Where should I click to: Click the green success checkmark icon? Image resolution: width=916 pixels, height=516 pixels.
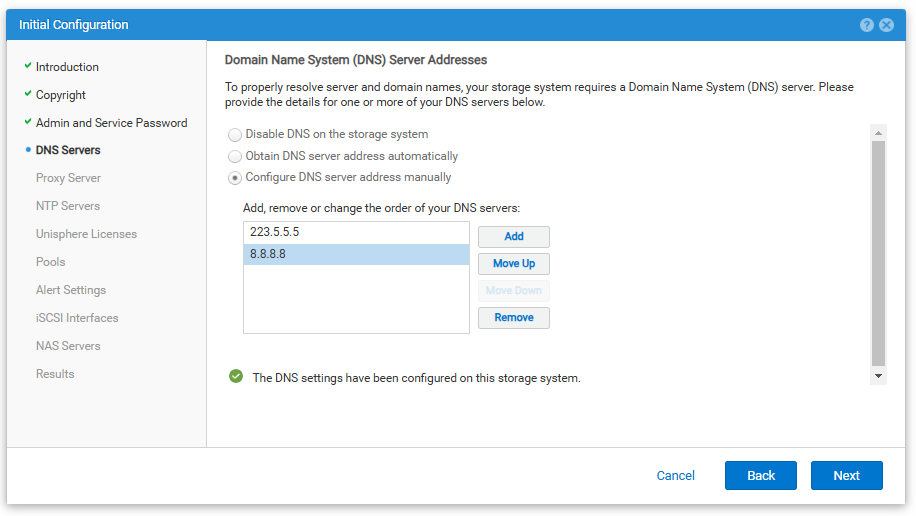236,376
